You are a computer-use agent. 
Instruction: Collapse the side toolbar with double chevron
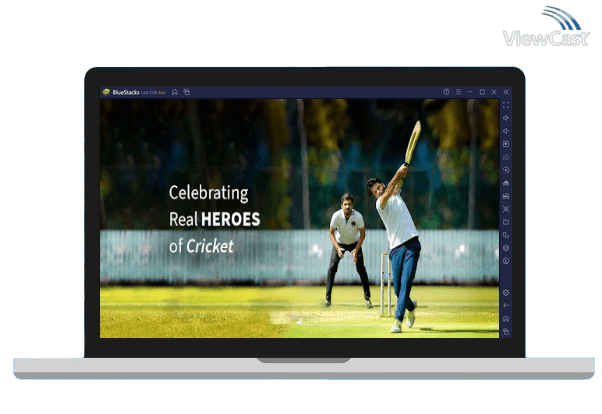tap(506, 92)
